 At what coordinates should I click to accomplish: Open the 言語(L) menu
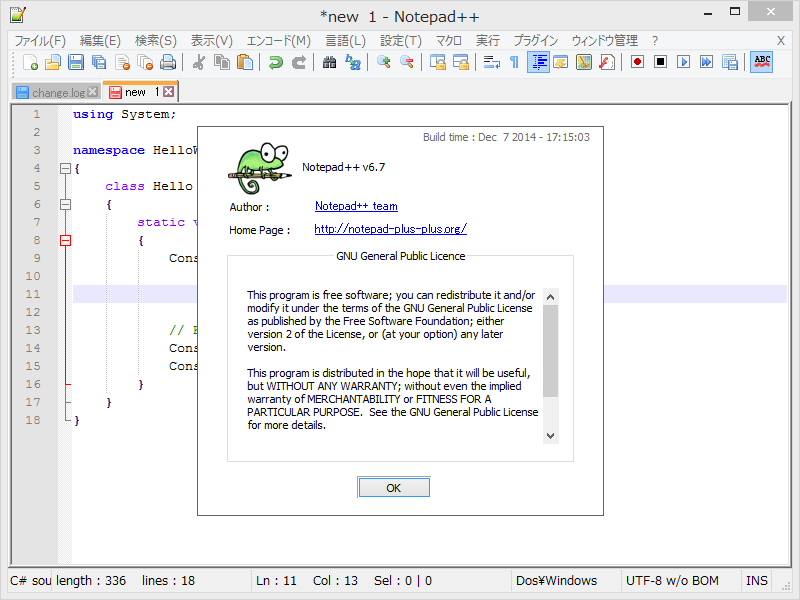click(x=345, y=41)
